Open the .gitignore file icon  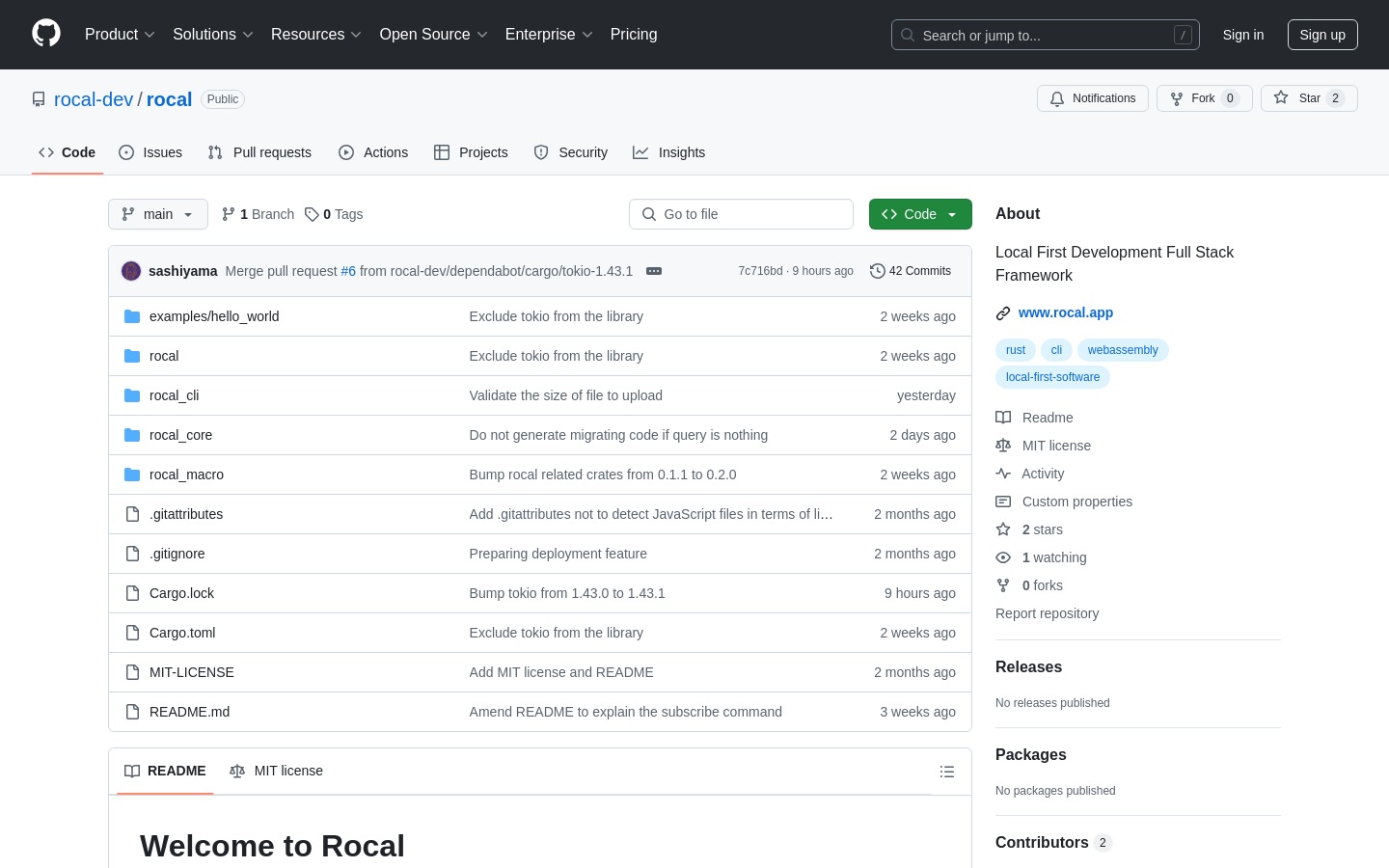(x=132, y=554)
